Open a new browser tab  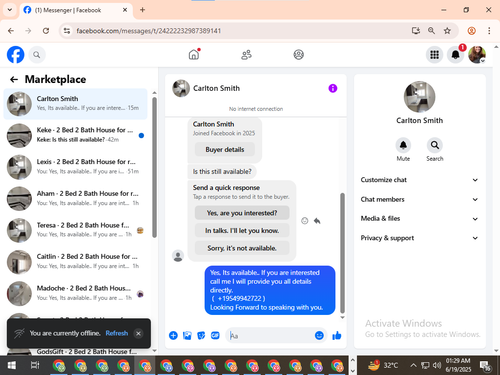click(x=142, y=10)
